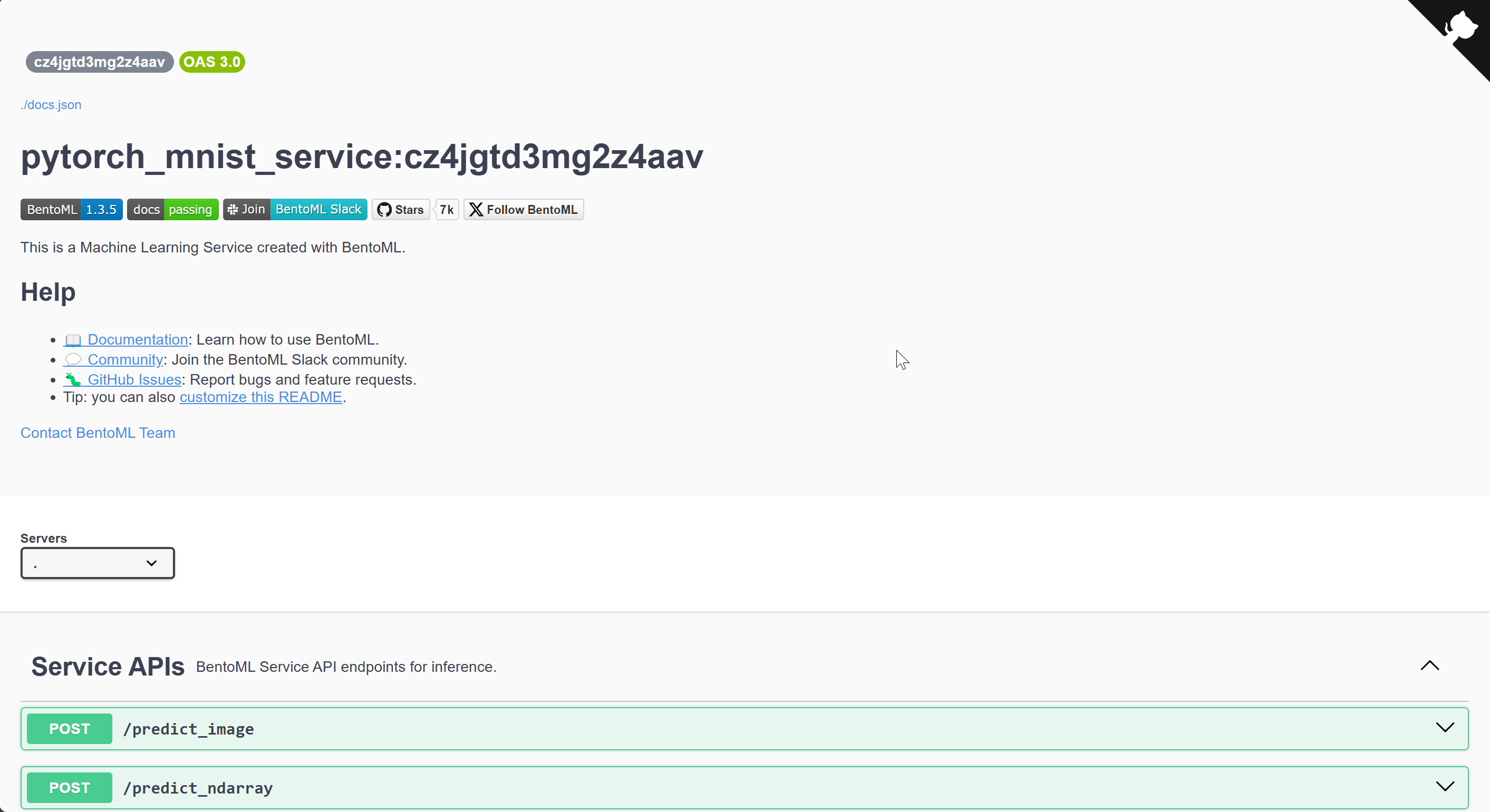
Task: Click the book icon next to Documentation
Action: [x=73, y=340]
